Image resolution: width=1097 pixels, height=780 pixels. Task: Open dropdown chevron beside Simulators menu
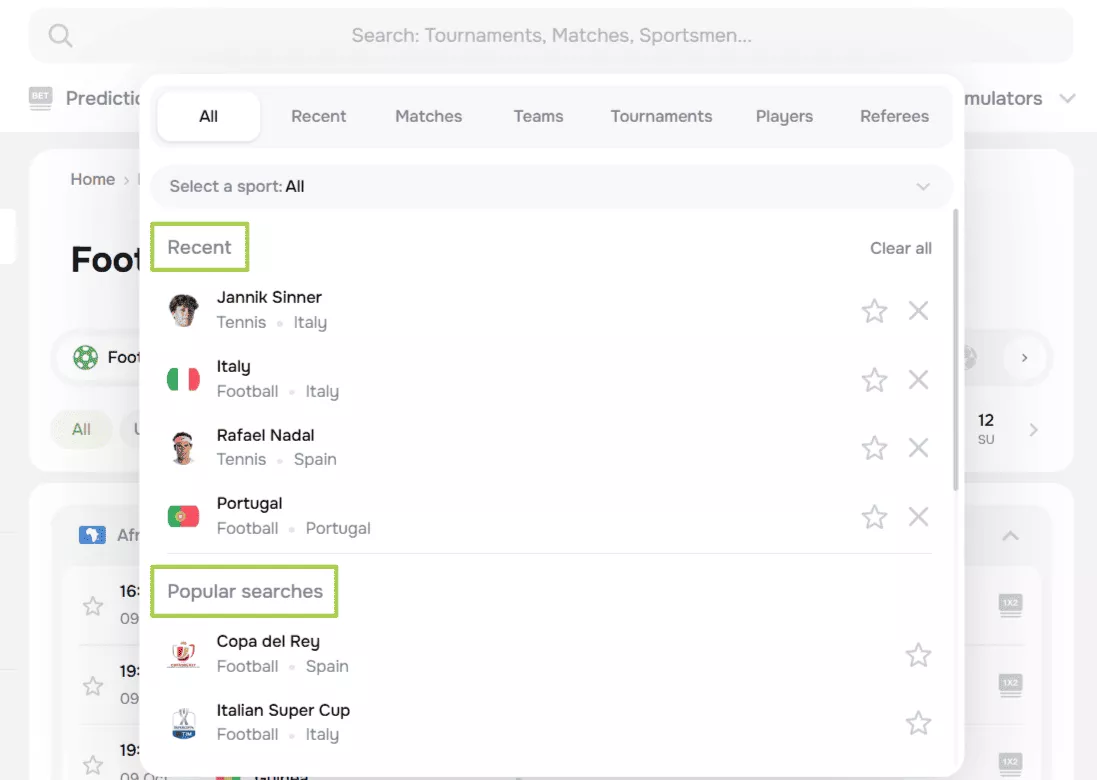(x=1067, y=99)
